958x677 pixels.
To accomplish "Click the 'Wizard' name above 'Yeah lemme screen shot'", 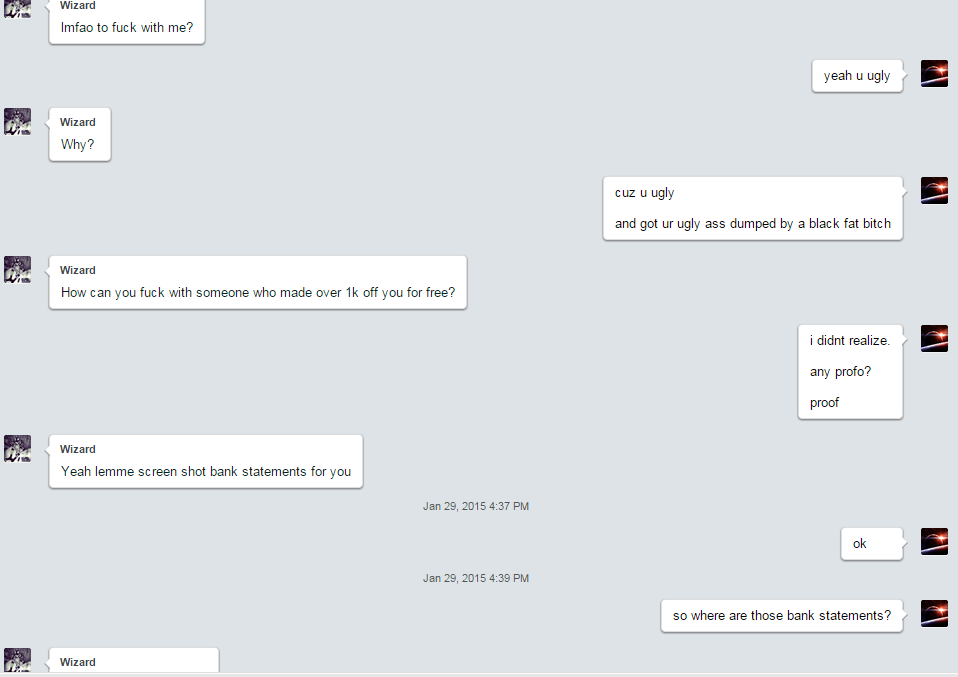I will coord(78,449).
